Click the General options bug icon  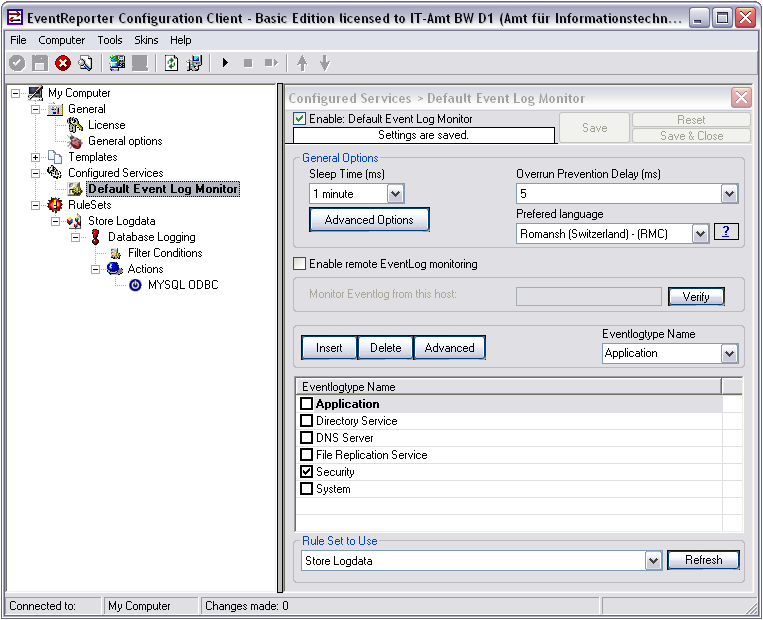75,141
